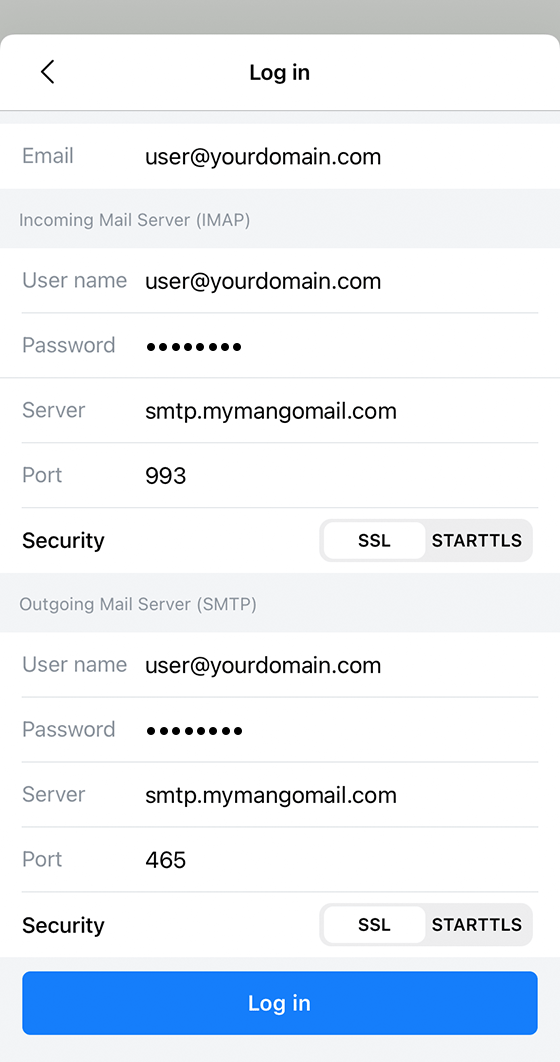
Task: Select STARTTLS for outgoing SMTP security
Action: tap(477, 925)
